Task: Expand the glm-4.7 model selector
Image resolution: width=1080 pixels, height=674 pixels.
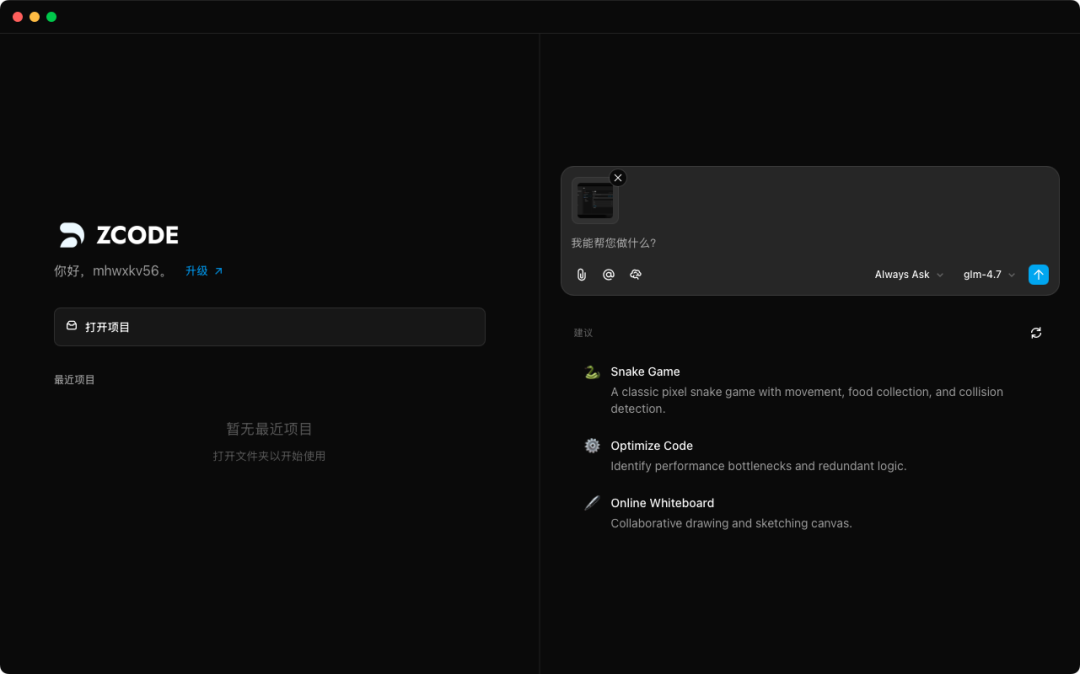Action: [988, 275]
